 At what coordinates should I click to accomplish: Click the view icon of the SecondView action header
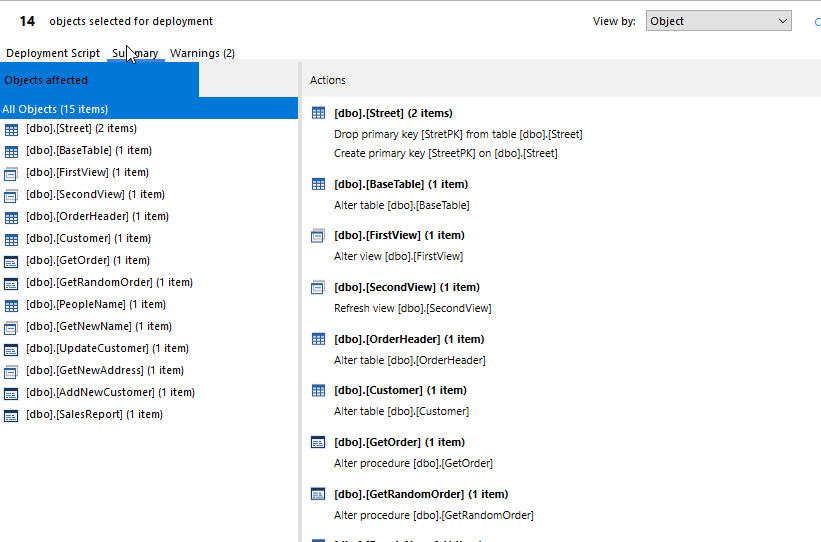coord(318,288)
